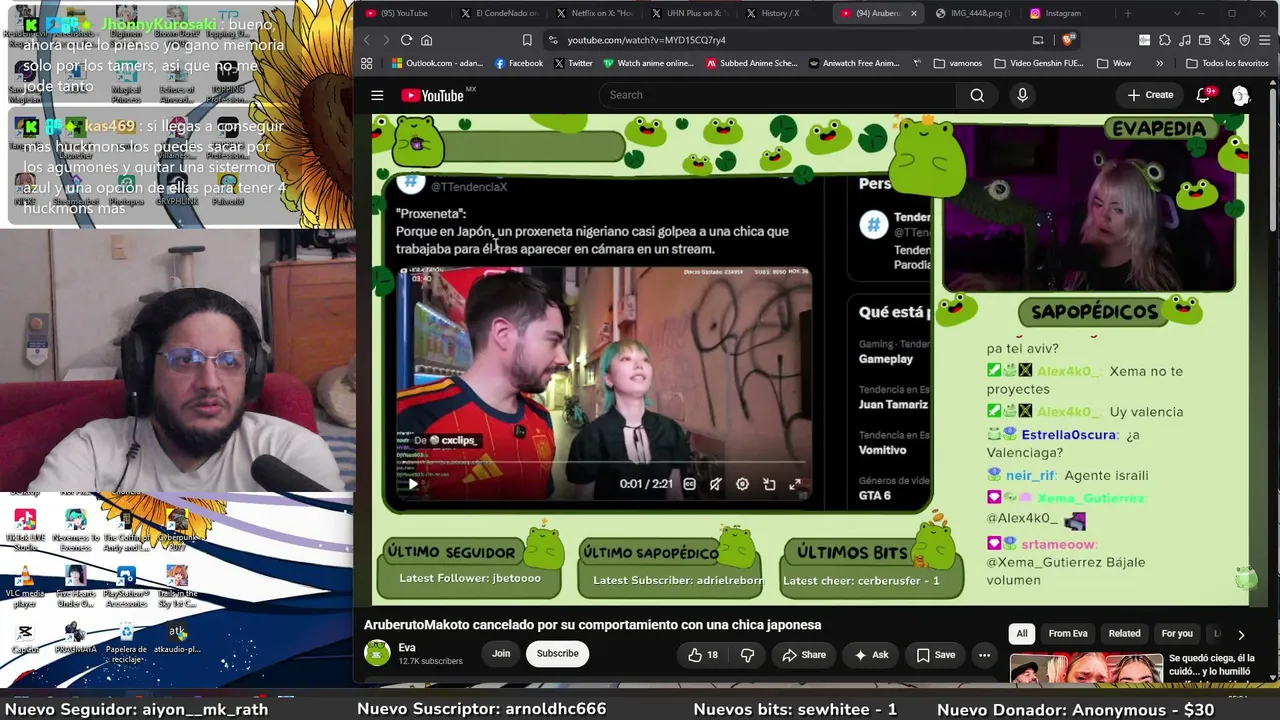The image size is (1280, 720).
Task: Open the Create menu on YouTube
Action: [x=1150, y=95]
